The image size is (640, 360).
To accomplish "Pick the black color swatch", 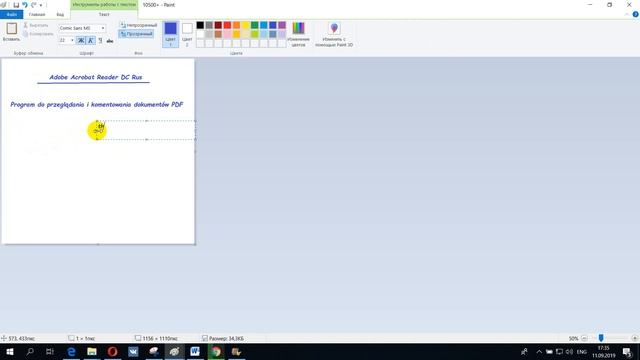I will point(200,25).
